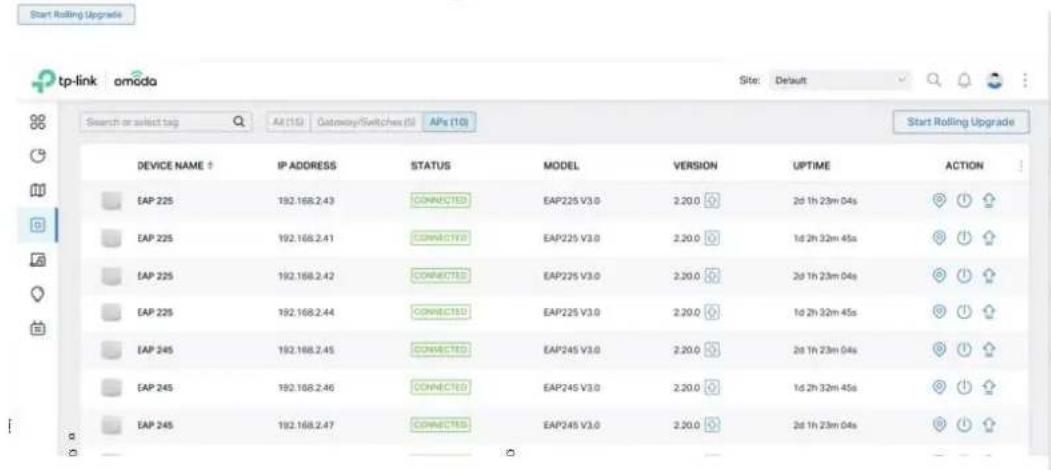The image size is (1051, 470).
Task: Reboot the device at 192.168.2.42
Action: [964, 275]
